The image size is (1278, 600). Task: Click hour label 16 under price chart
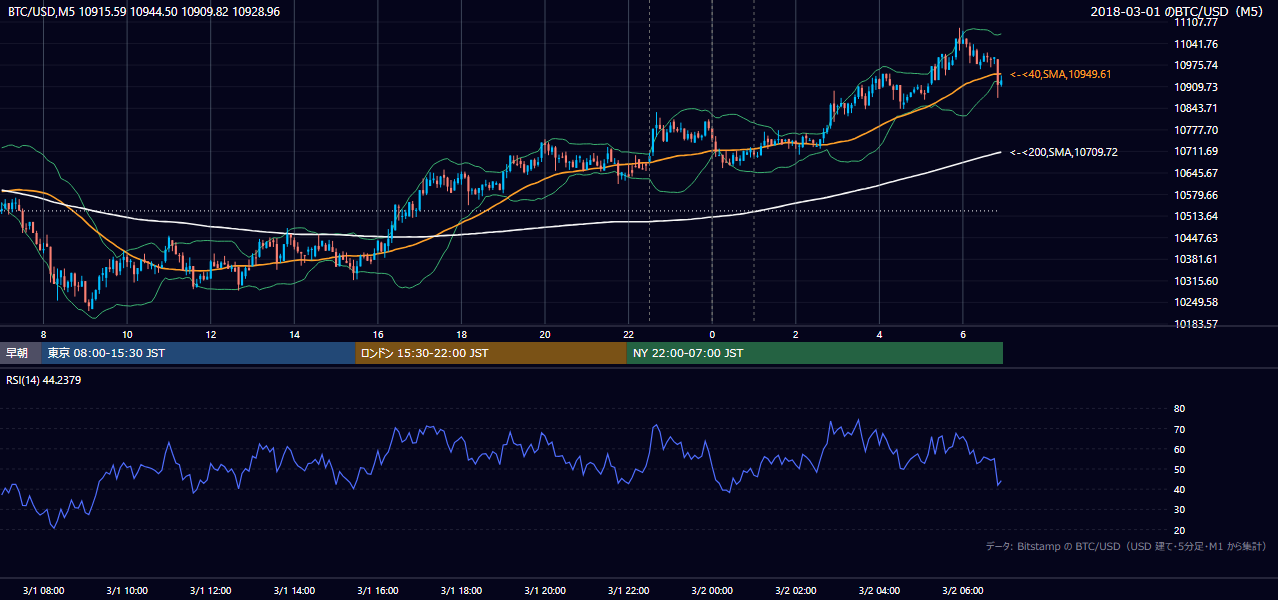(x=377, y=334)
